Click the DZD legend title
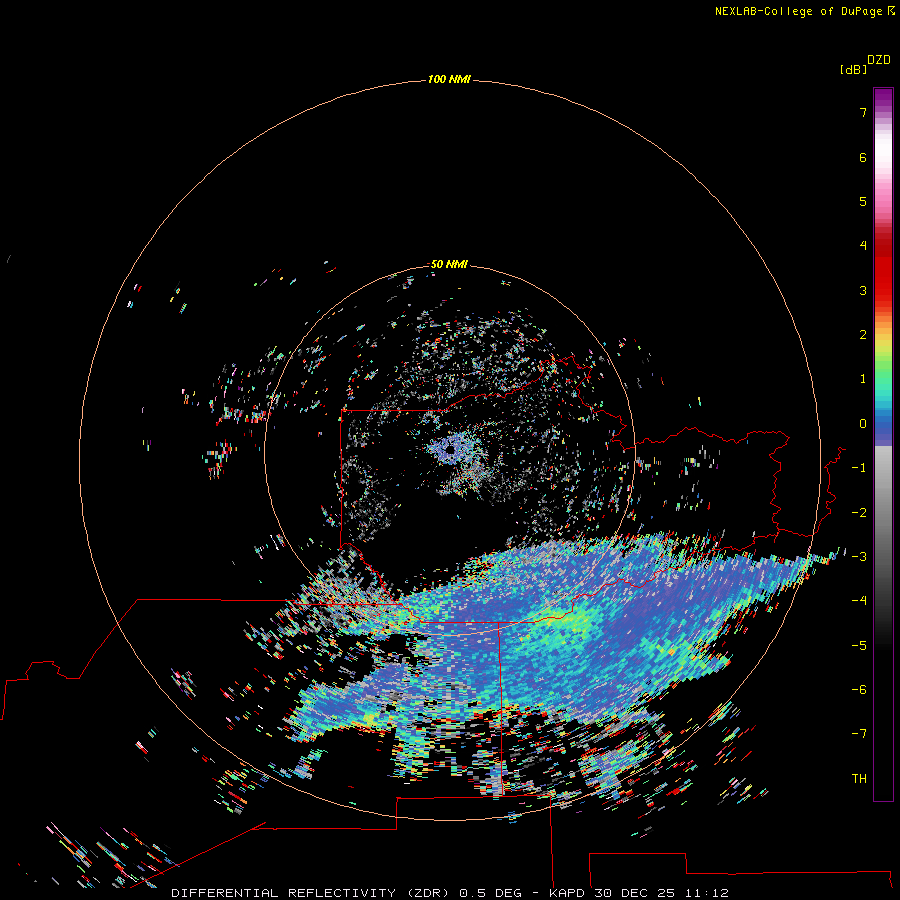This screenshot has height=900, width=900. [878, 60]
